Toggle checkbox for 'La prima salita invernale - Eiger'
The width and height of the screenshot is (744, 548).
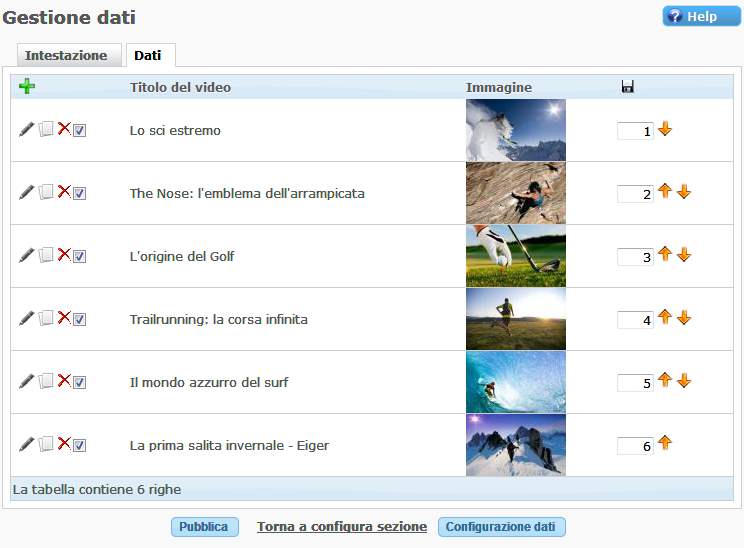point(80,446)
